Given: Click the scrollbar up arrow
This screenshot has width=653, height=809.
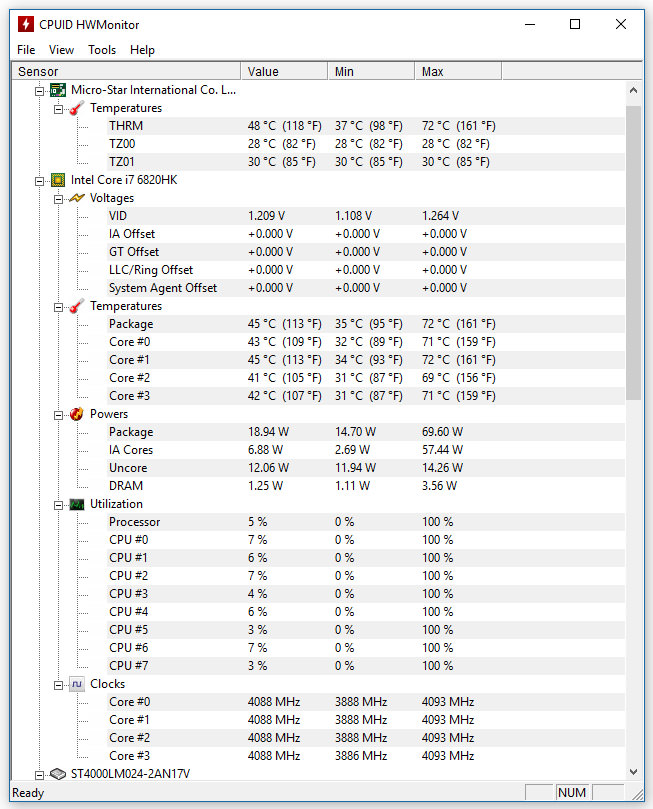Looking at the screenshot, I should [633, 90].
